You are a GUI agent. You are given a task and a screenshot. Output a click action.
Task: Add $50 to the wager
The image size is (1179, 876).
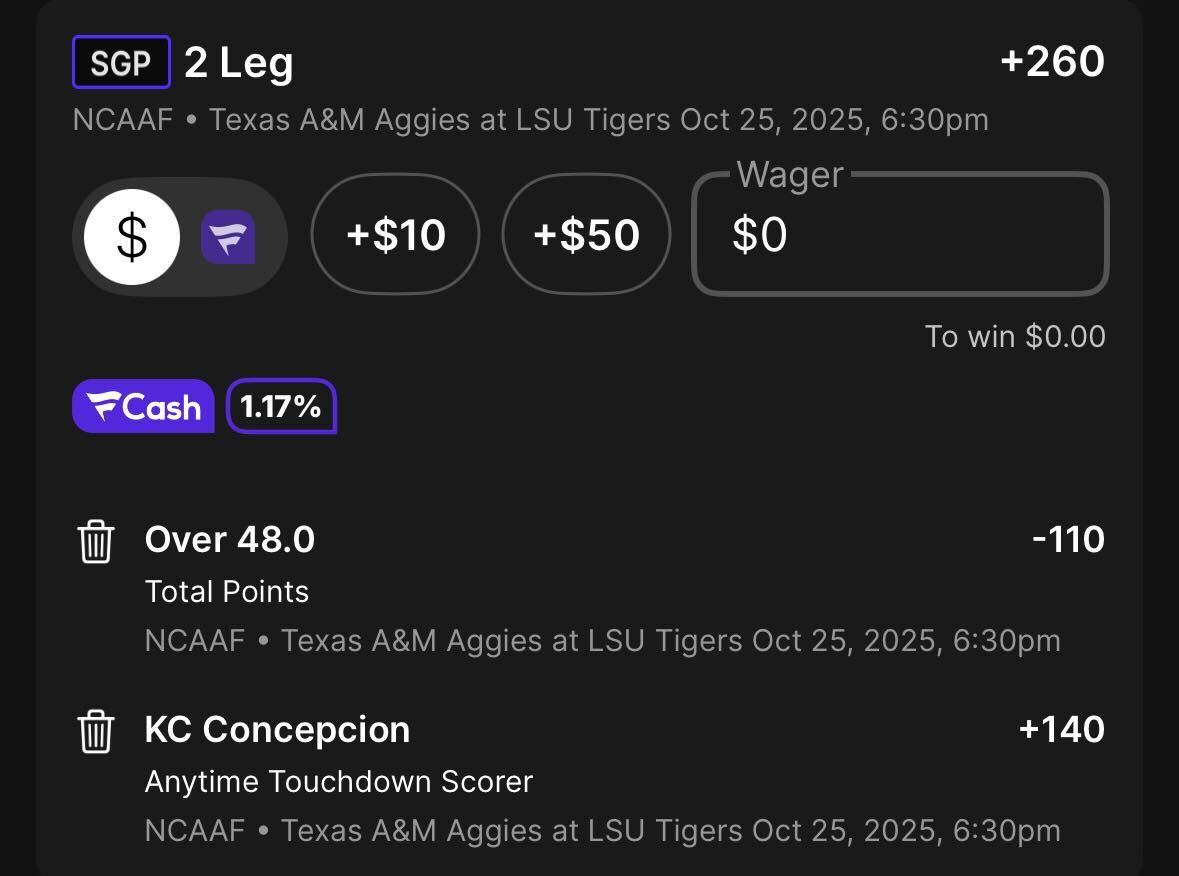click(x=586, y=236)
